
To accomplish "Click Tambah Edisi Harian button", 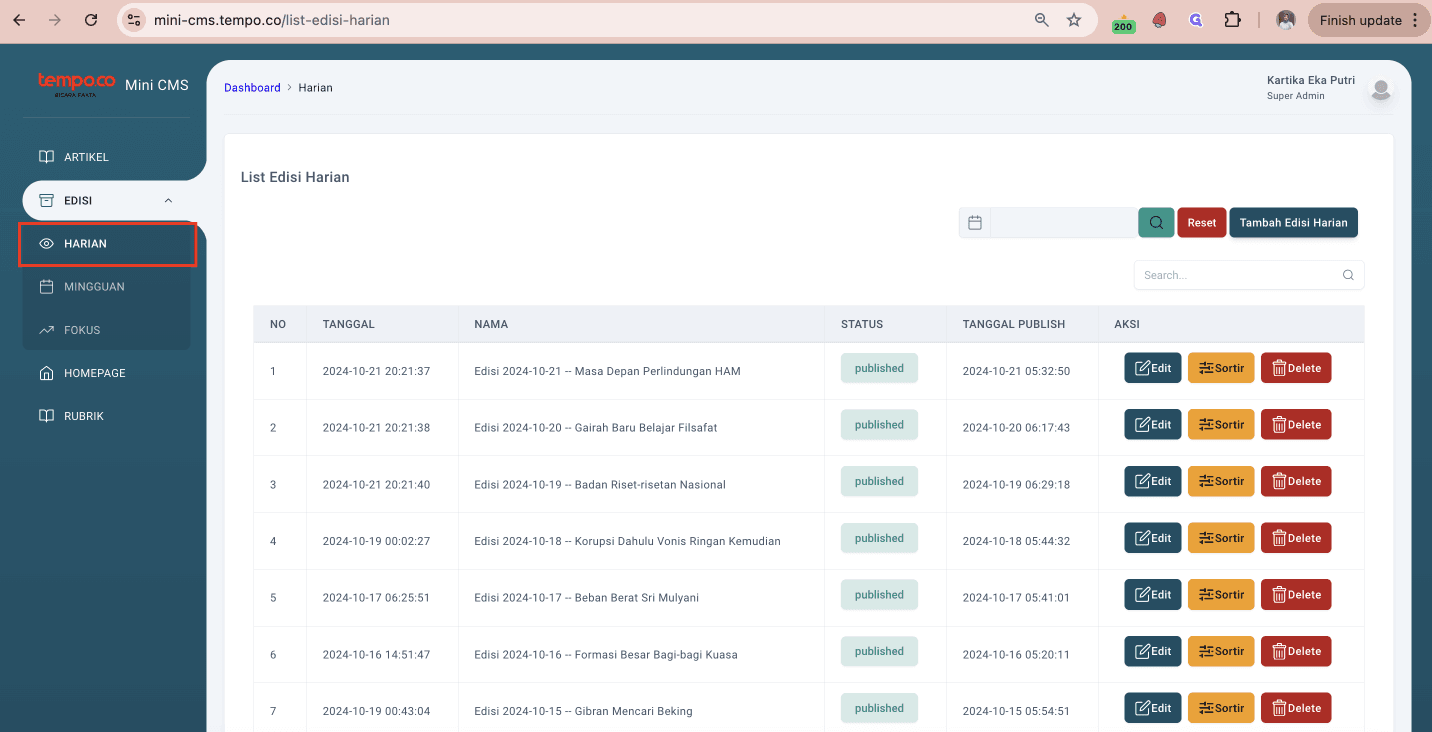I will coord(1294,223).
